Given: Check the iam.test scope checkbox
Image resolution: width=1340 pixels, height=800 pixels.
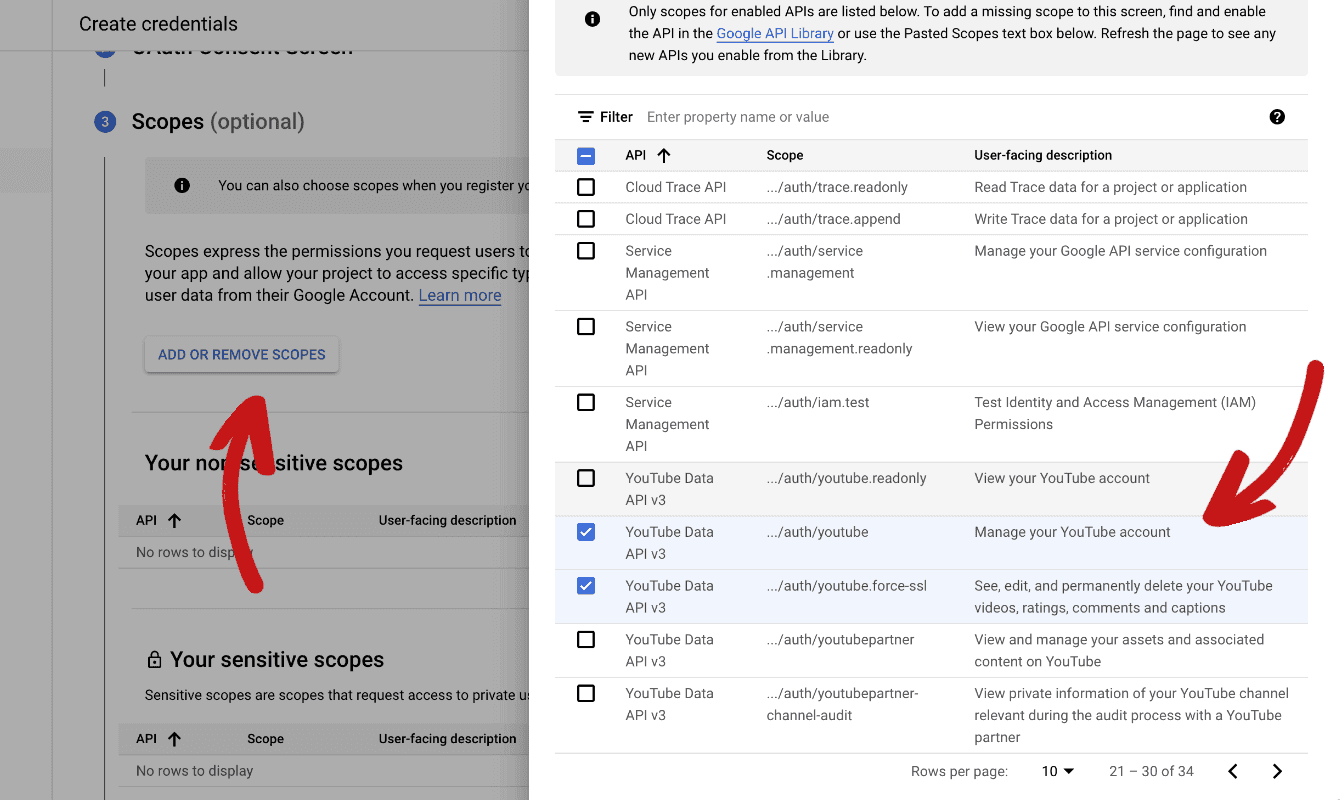Looking at the screenshot, I should pyautogui.click(x=586, y=403).
